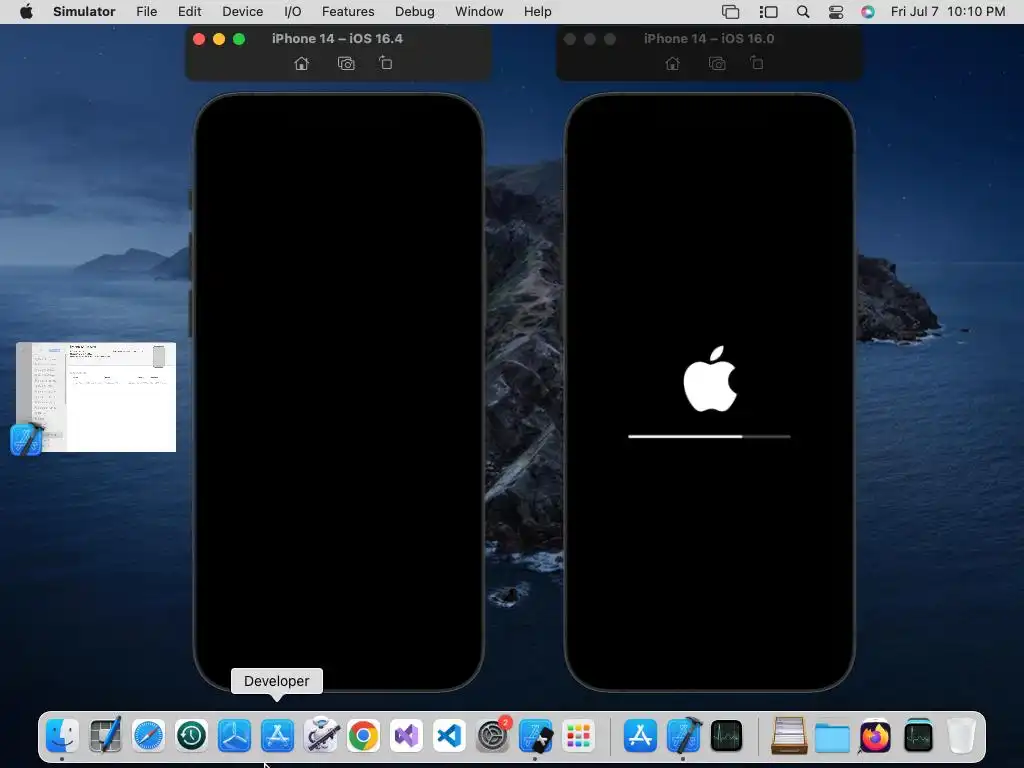Minimize the iPhone 14 iOS 16.4 simulator window
Viewport: 1024px width, 768px height.
pos(219,39)
